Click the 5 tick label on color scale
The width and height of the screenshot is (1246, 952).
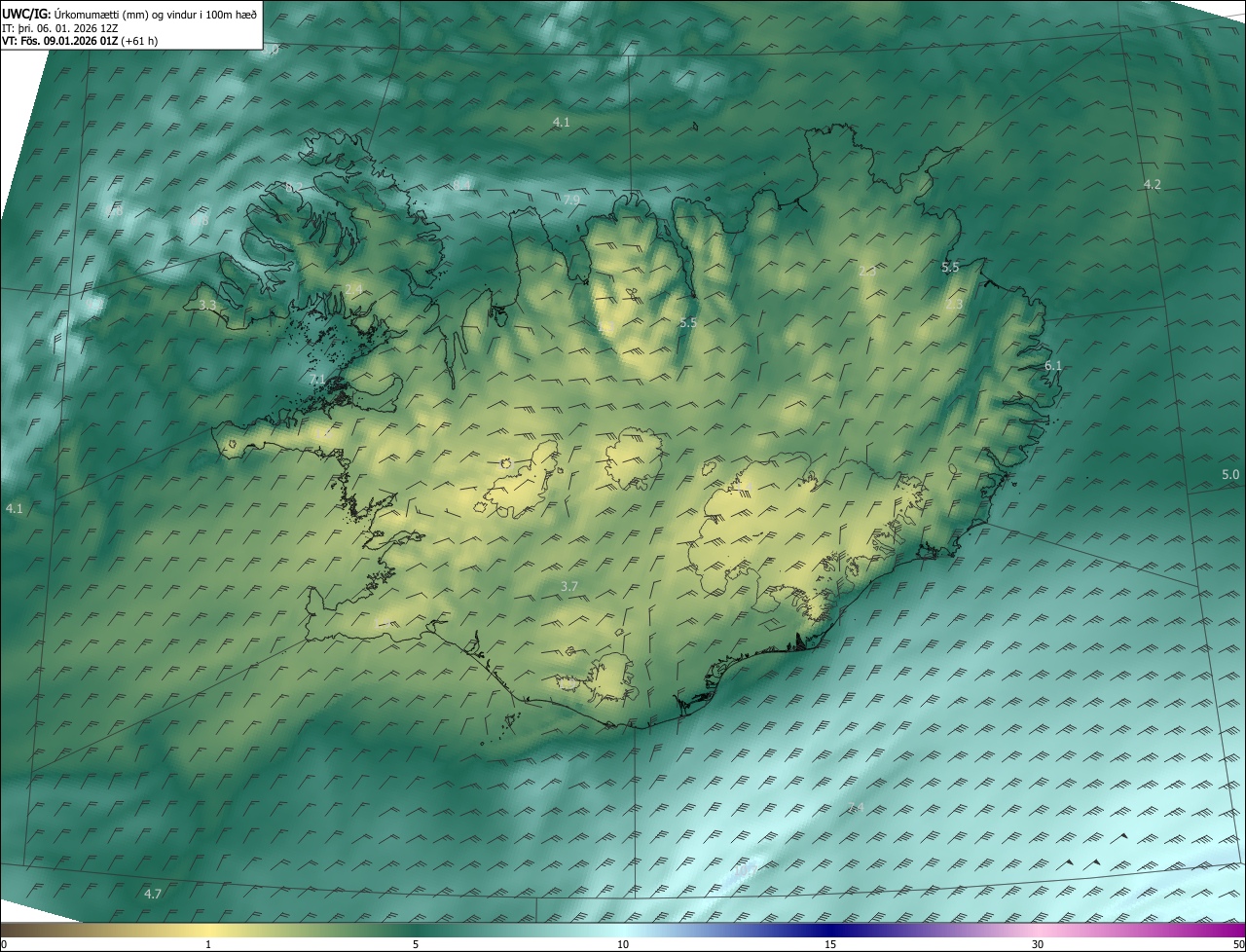[x=416, y=944]
